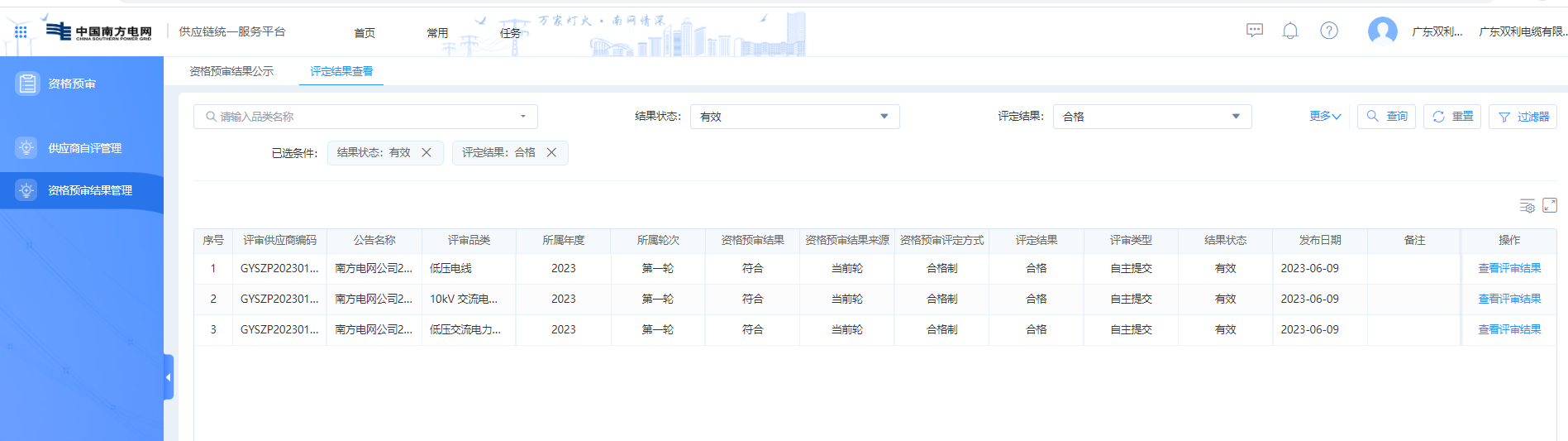Open table column settings icon
Viewport: 1568px width, 441px height.
1527,205
